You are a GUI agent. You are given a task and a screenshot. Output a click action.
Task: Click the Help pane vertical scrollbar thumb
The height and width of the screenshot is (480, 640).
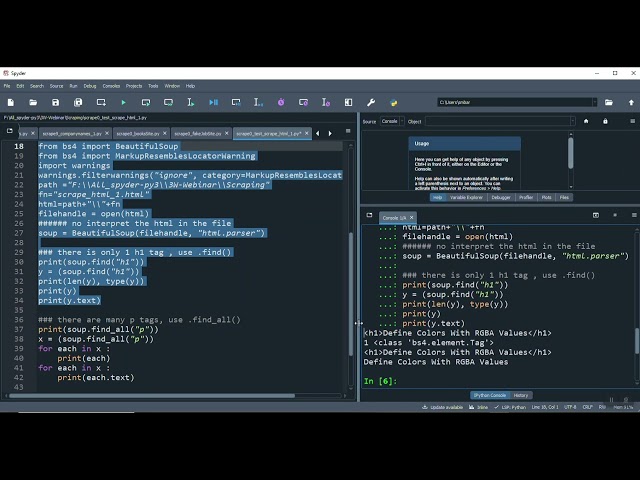tap(571, 153)
